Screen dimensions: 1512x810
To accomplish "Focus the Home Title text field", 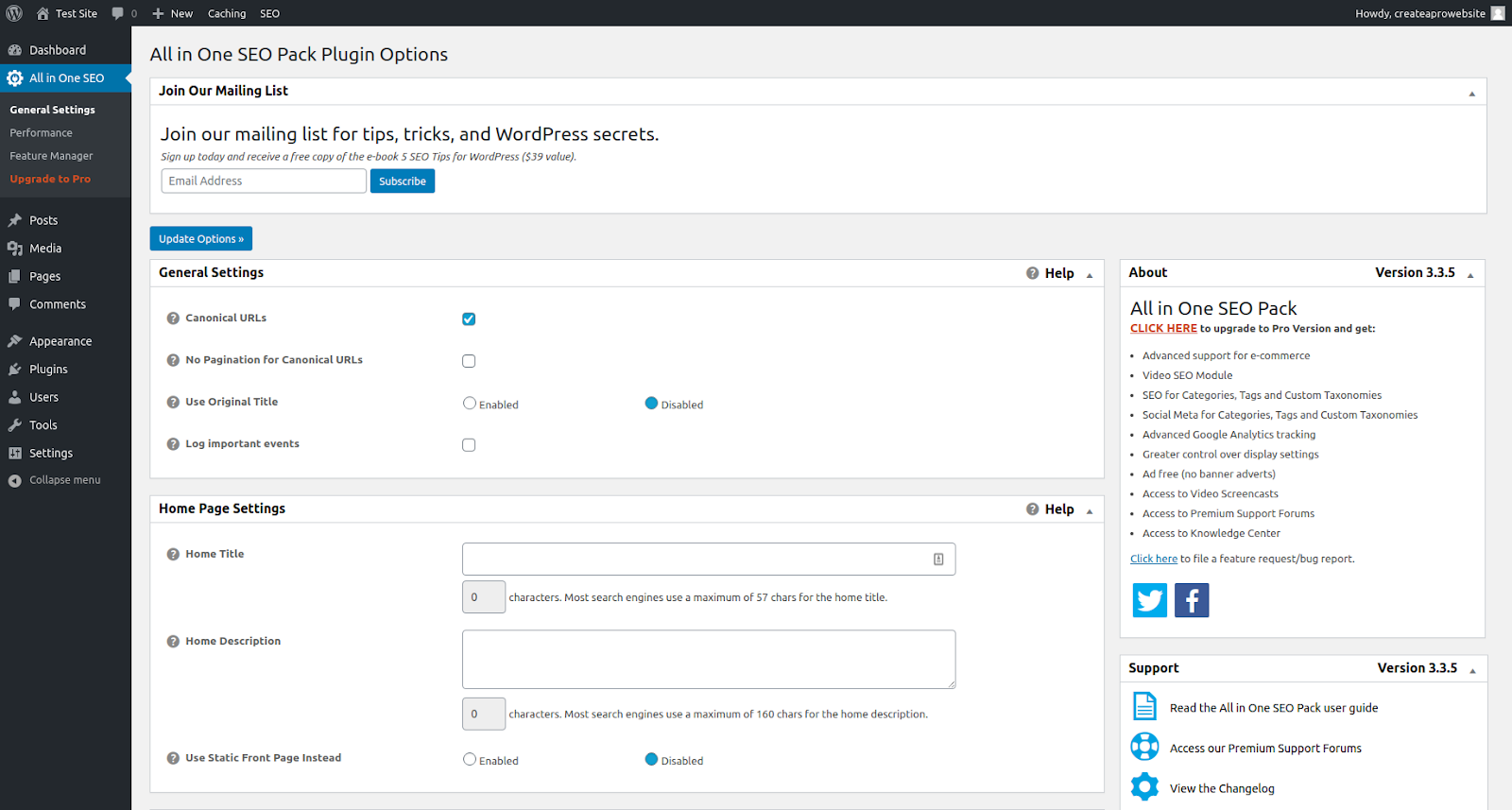I will [x=709, y=560].
